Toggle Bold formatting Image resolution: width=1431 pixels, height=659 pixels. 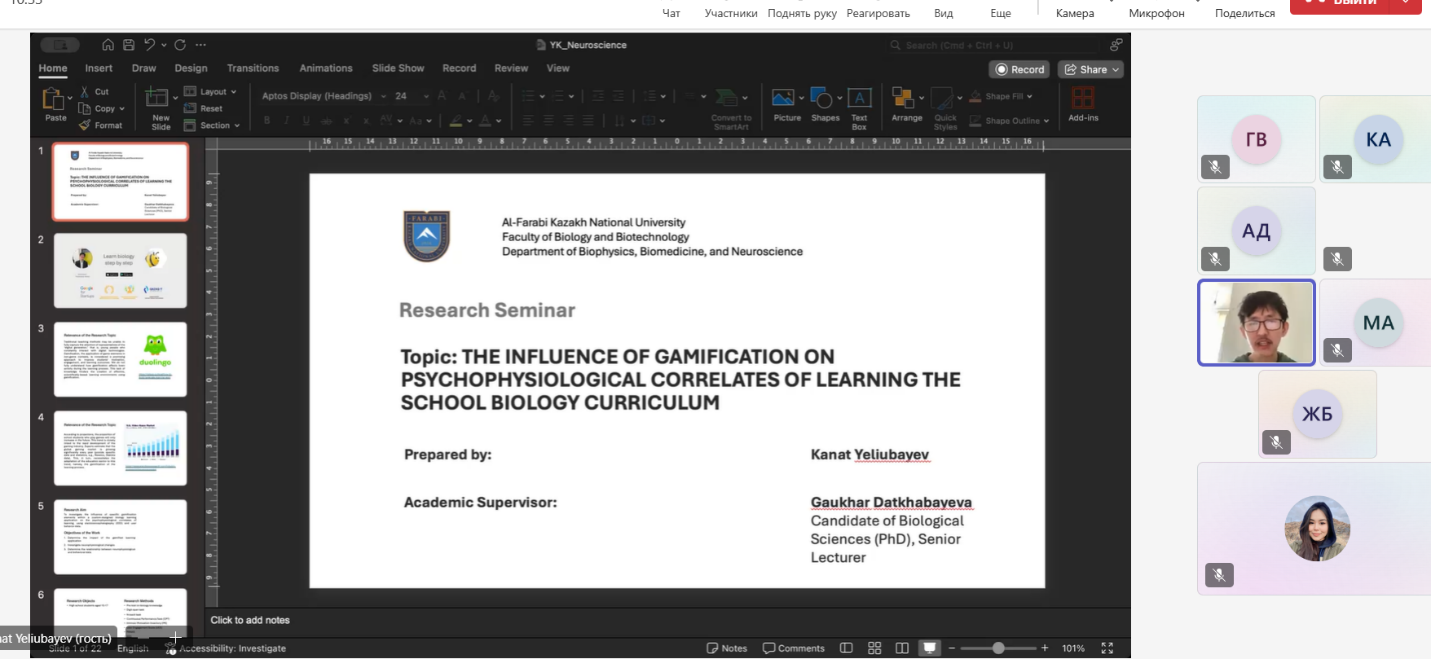(x=267, y=121)
